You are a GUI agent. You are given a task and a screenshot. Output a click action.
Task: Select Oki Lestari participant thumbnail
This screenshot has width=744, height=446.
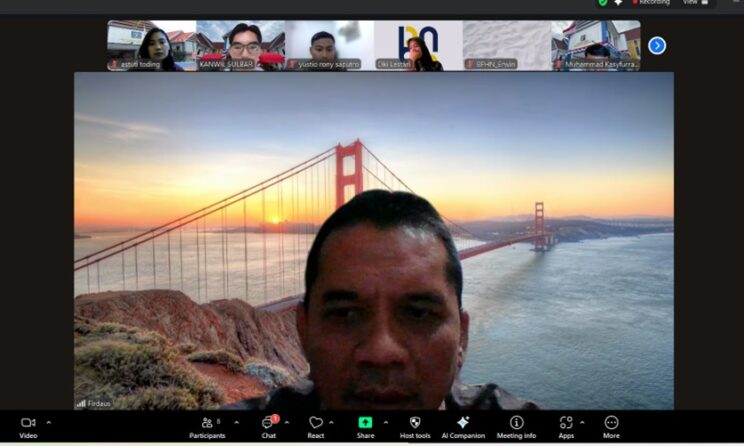click(x=418, y=46)
